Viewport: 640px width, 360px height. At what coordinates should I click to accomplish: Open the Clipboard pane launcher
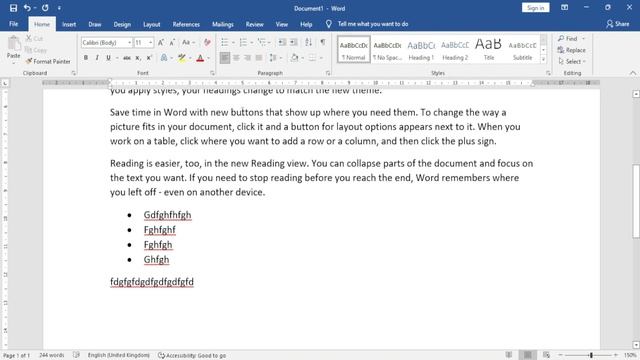pyautogui.click(x=73, y=73)
